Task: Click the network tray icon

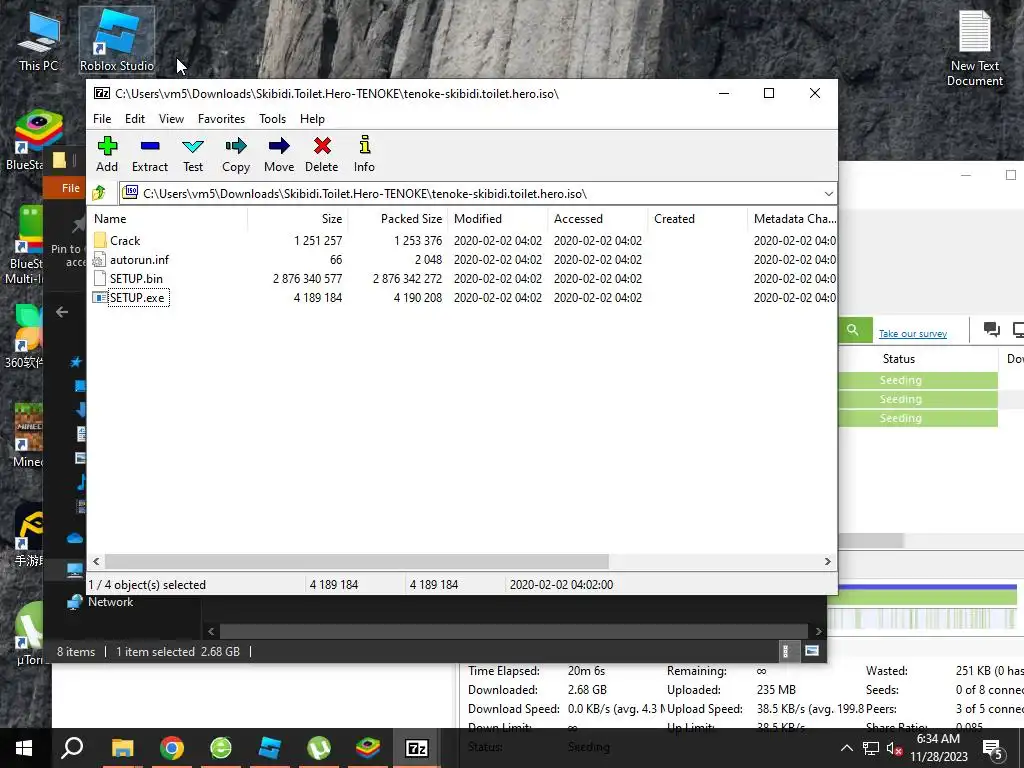Action: pos(870,748)
